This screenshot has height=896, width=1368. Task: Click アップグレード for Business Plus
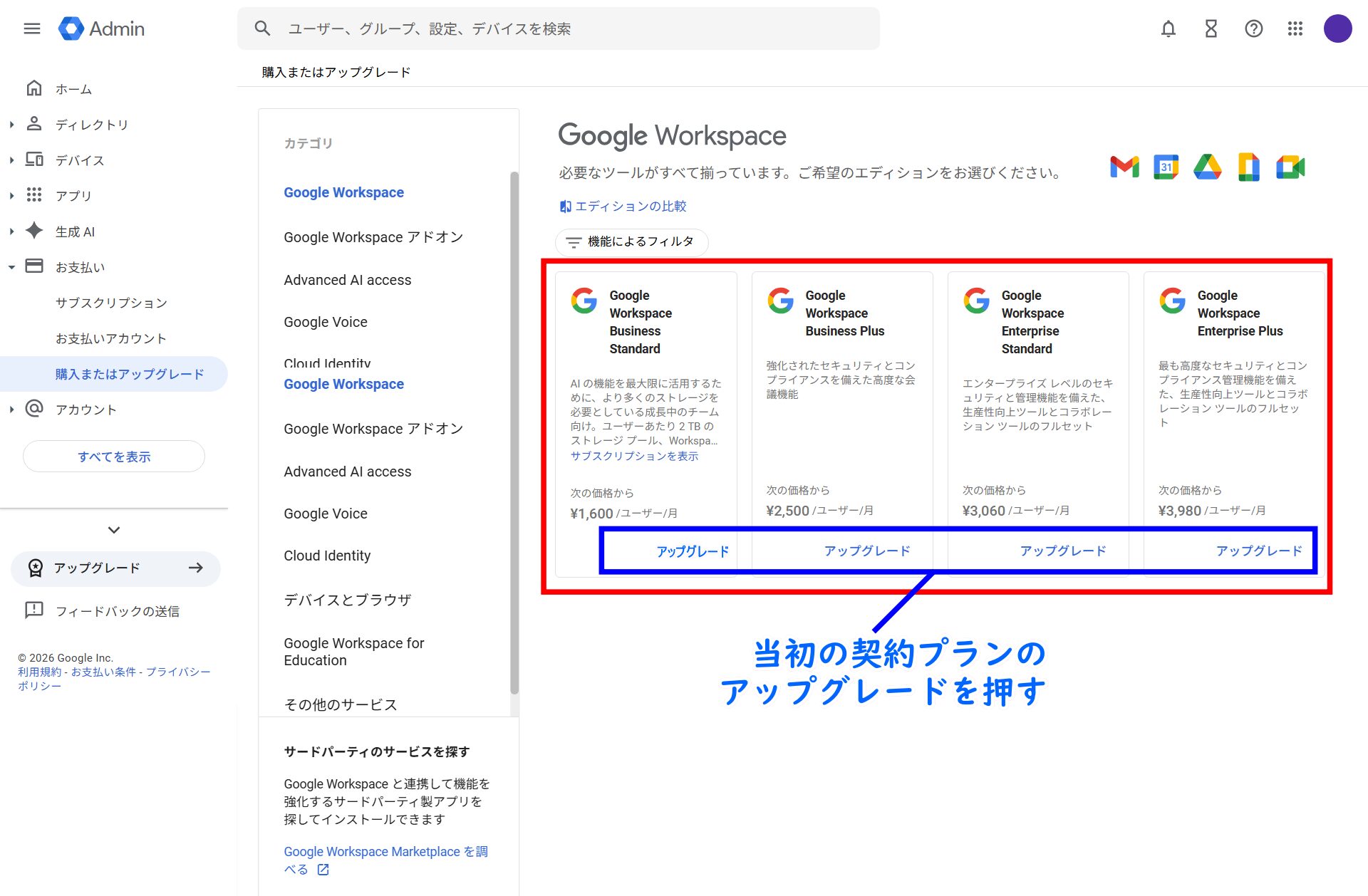(866, 551)
